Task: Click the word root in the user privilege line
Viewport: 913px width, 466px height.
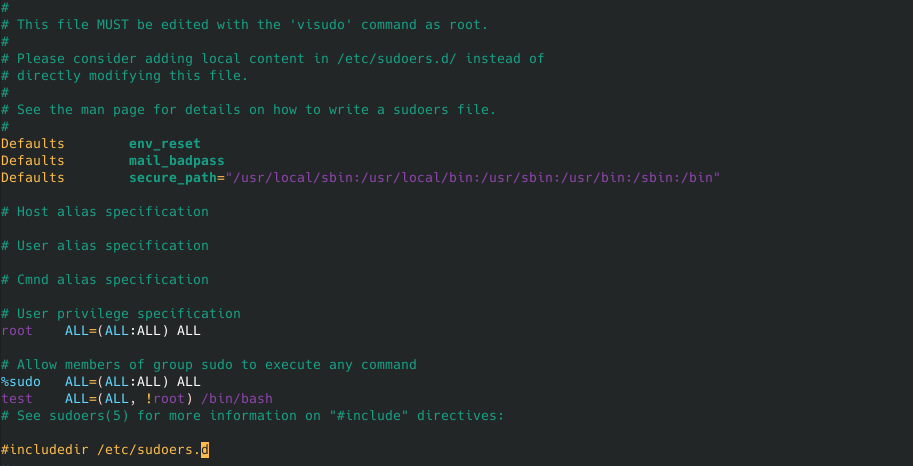Action: [x=16, y=330]
